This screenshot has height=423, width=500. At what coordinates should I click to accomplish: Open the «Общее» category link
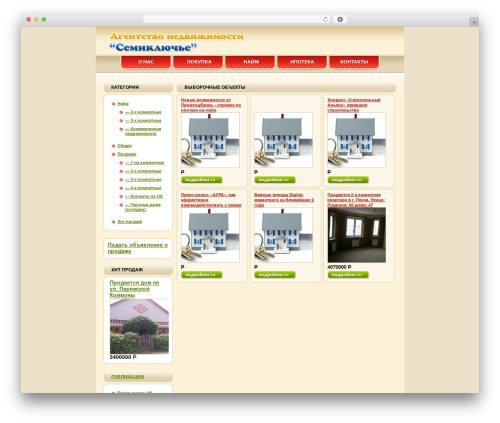[x=124, y=146]
